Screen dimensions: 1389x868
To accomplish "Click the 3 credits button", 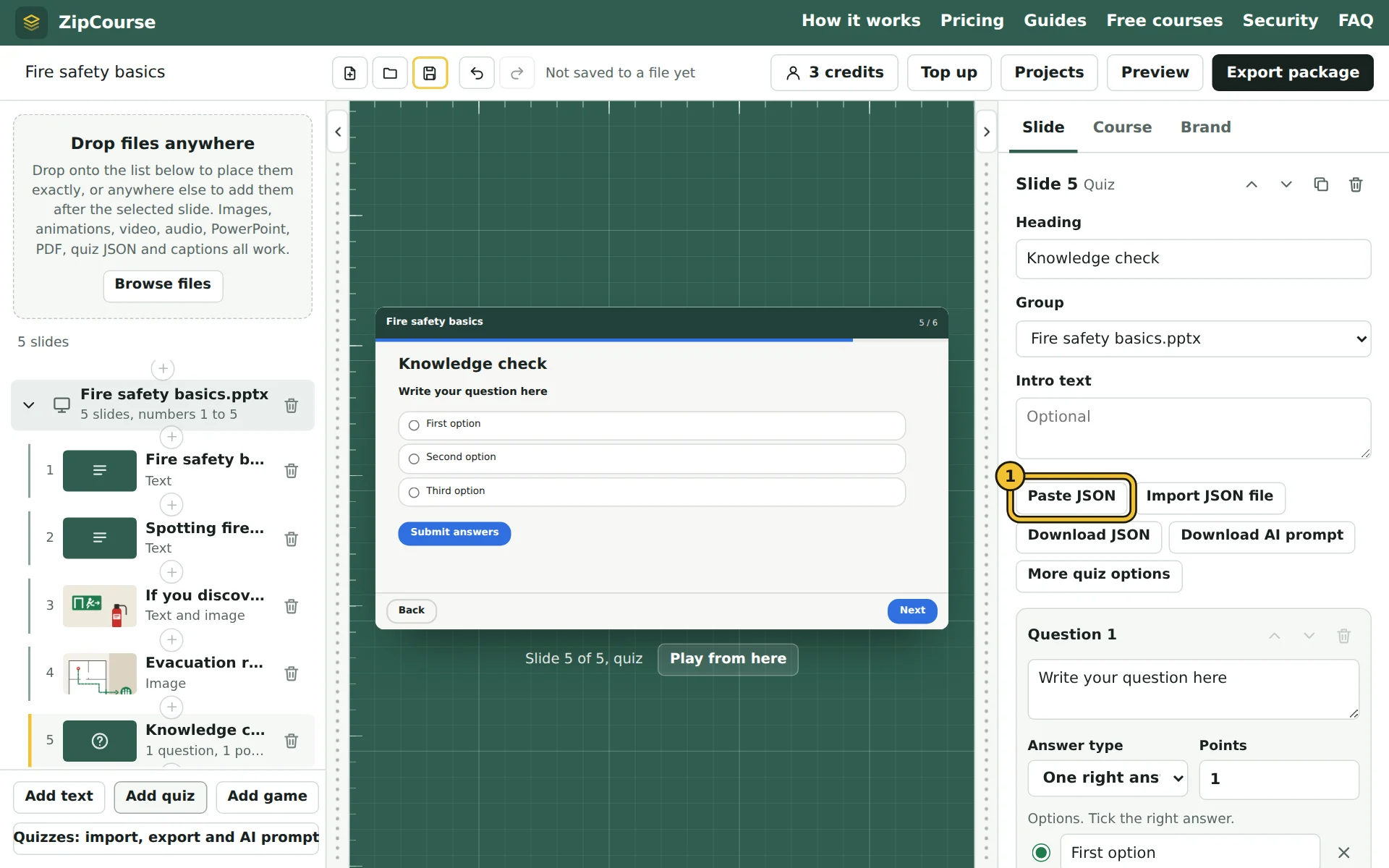I will [834, 73].
